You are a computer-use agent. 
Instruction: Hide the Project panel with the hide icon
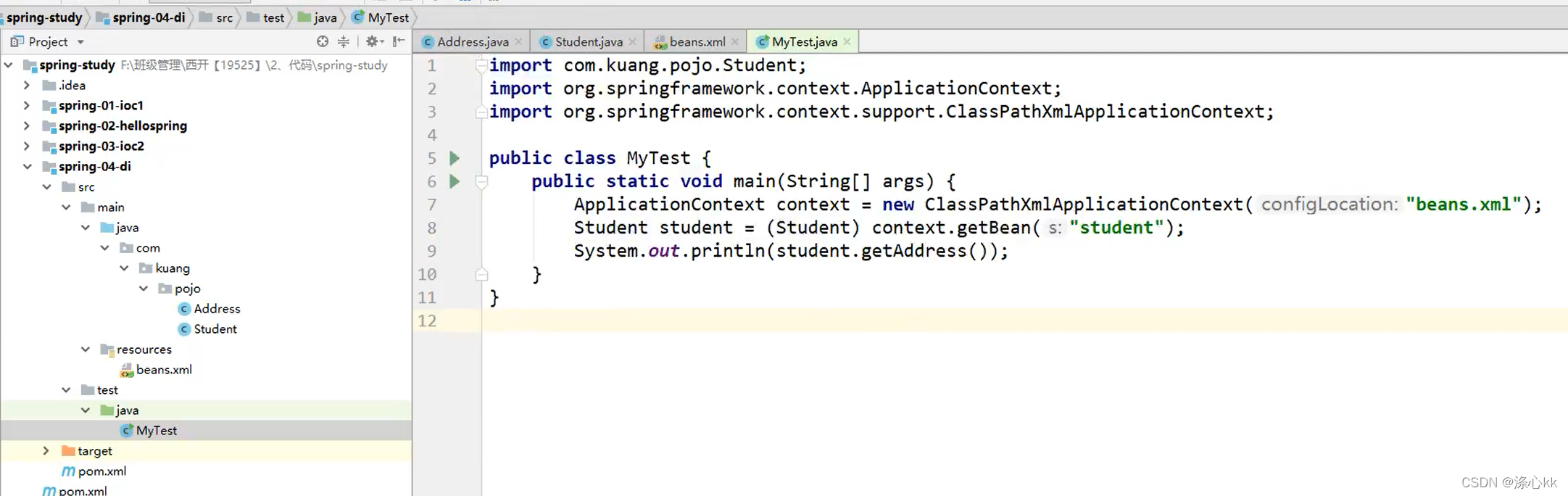pos(399,41)
